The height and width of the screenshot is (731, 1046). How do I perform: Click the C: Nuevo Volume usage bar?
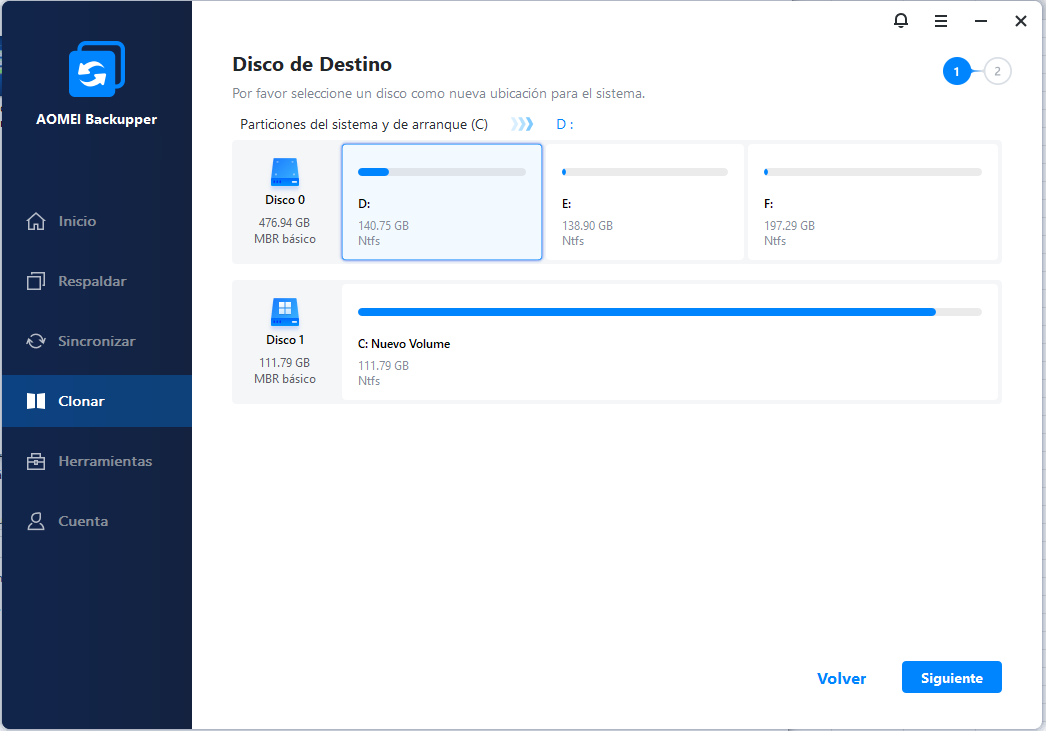pos(670,312)
